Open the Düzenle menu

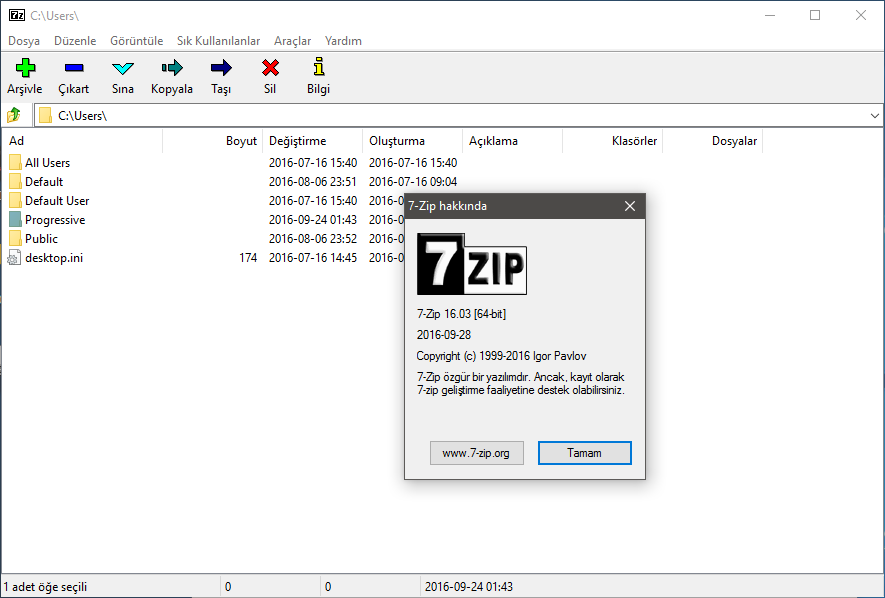[x=75, y=41]
